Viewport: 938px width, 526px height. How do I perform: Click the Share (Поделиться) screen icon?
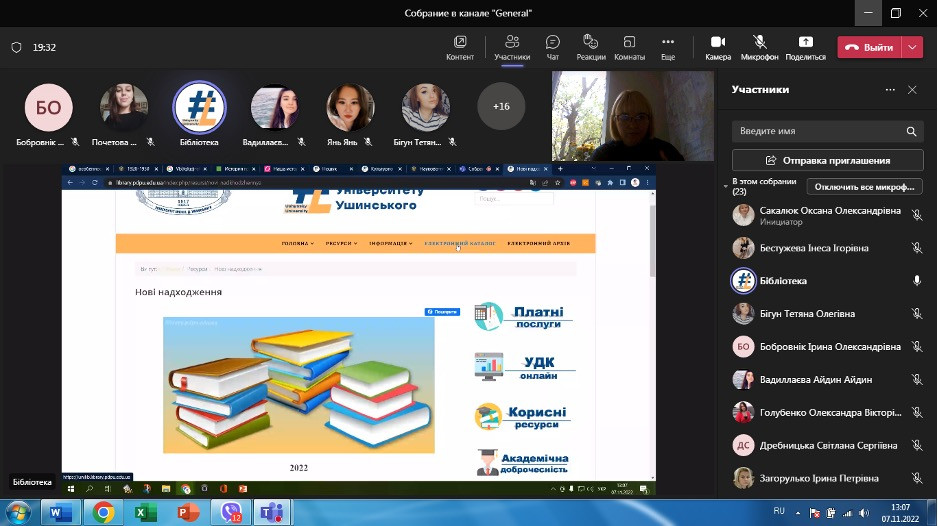click(x=805, y=42)
